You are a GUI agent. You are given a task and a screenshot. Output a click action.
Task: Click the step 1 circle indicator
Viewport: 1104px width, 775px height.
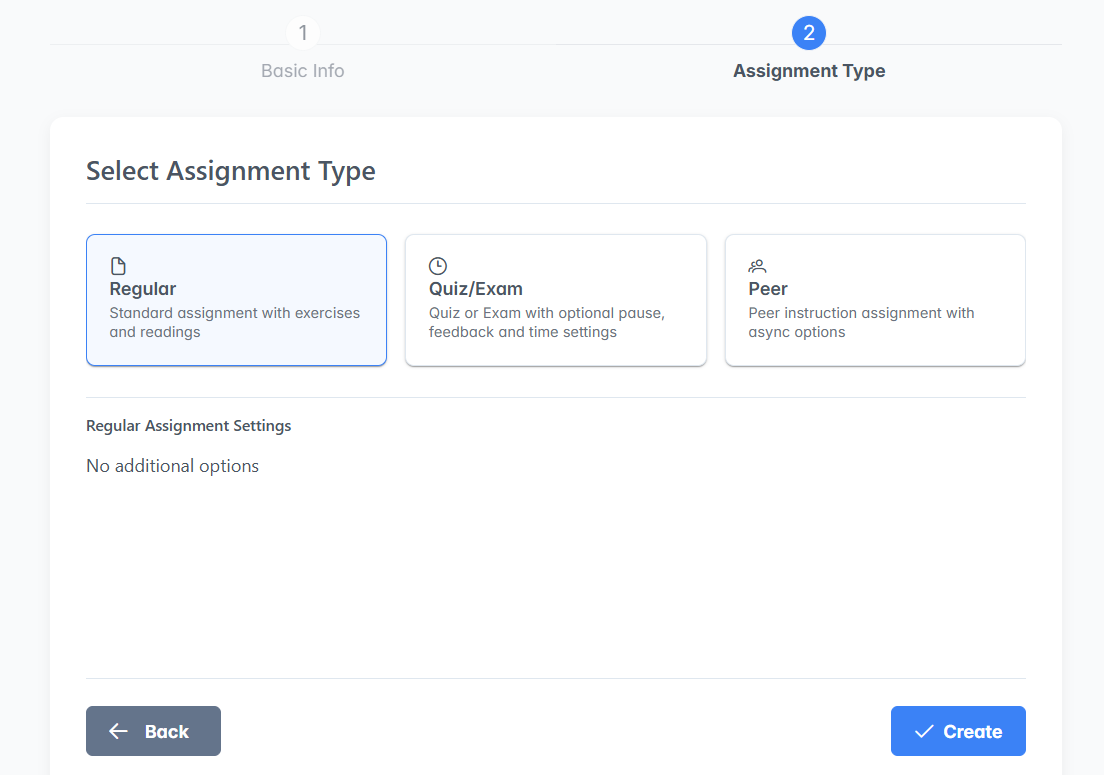coord(303,33)
